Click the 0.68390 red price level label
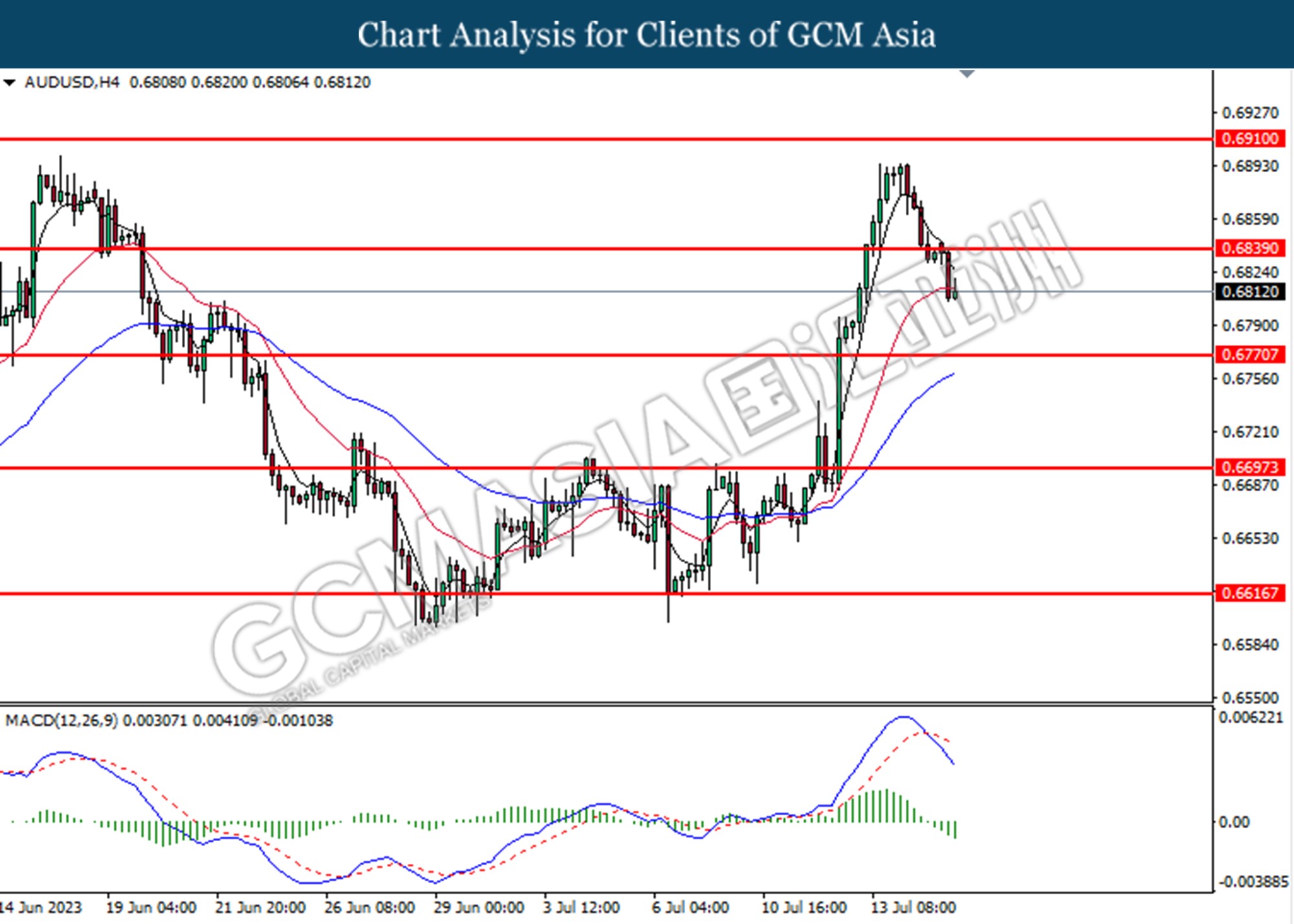Image resolution: width=1294 pixels, height=924 pixels. (1250, 248)
